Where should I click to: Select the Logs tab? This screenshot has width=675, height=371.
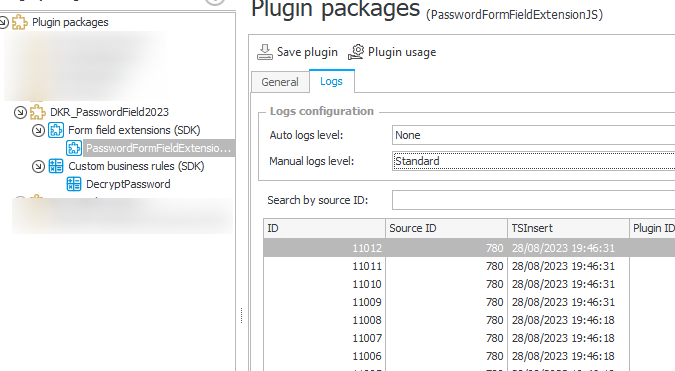331,81
